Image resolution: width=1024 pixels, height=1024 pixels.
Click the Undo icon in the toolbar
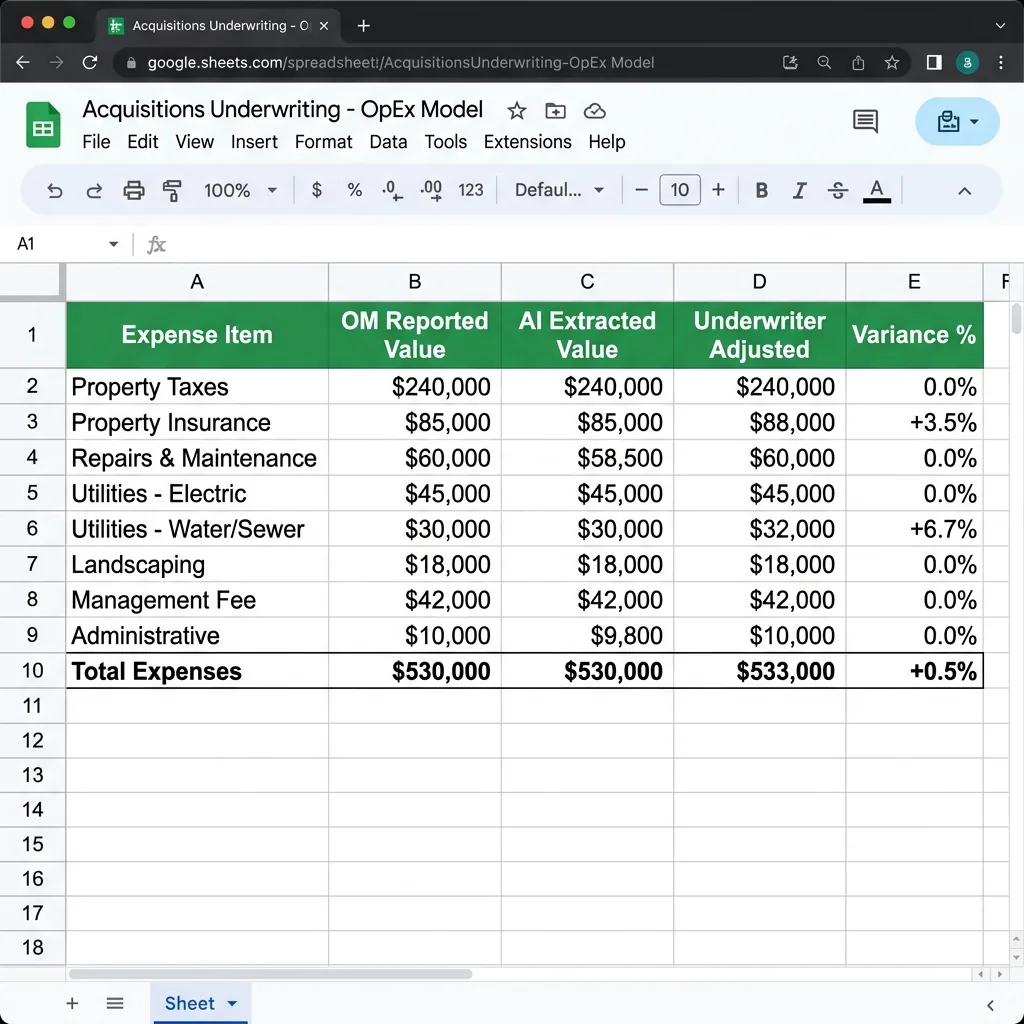[55, 191]
